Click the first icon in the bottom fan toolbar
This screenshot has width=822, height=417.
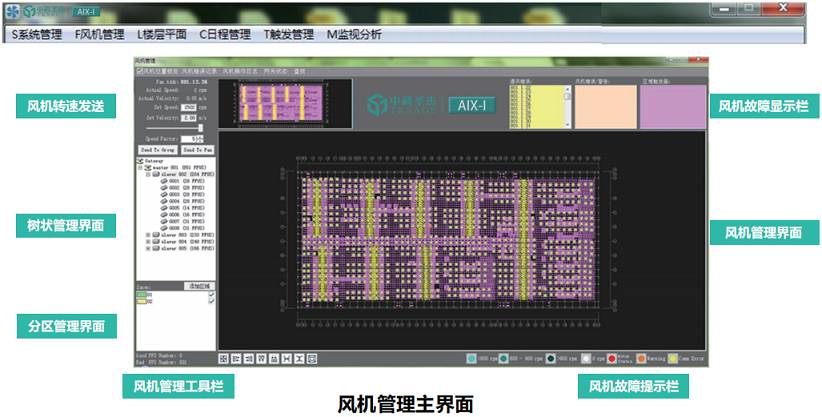[223, 357]
